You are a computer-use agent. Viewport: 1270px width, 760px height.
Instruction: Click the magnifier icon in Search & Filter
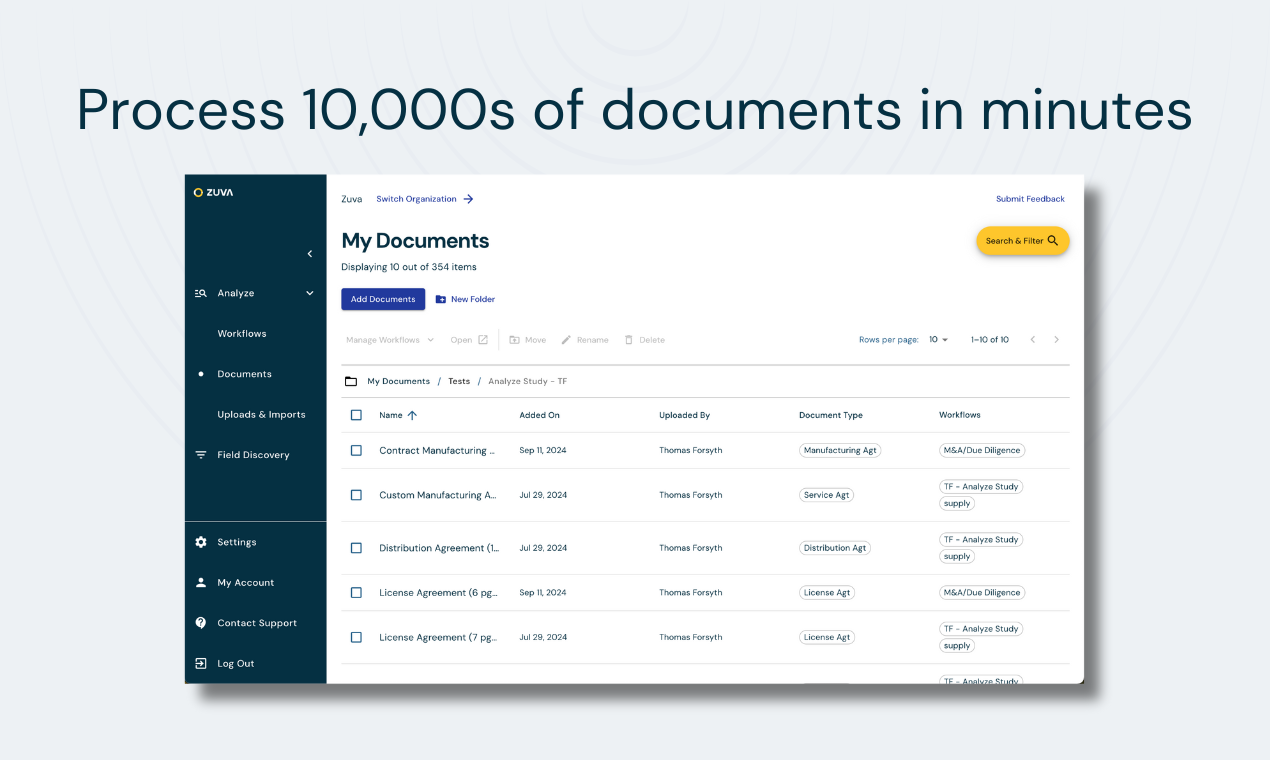[x=1053, y=241]
